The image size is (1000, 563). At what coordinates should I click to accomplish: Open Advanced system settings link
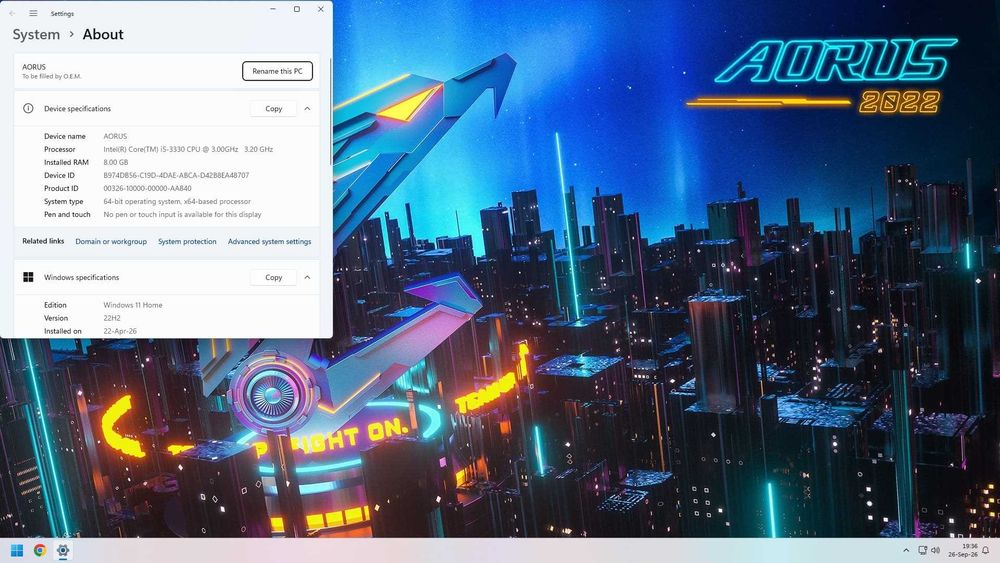(x=269, y=242)
